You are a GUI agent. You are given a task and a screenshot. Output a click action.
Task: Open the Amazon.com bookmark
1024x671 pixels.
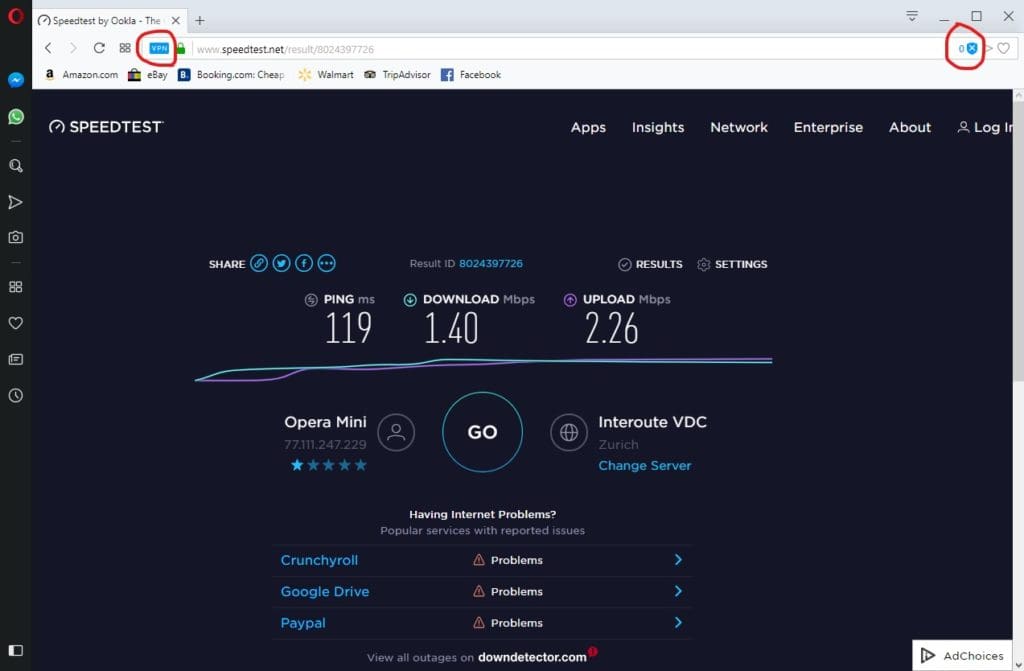[81, 74]
